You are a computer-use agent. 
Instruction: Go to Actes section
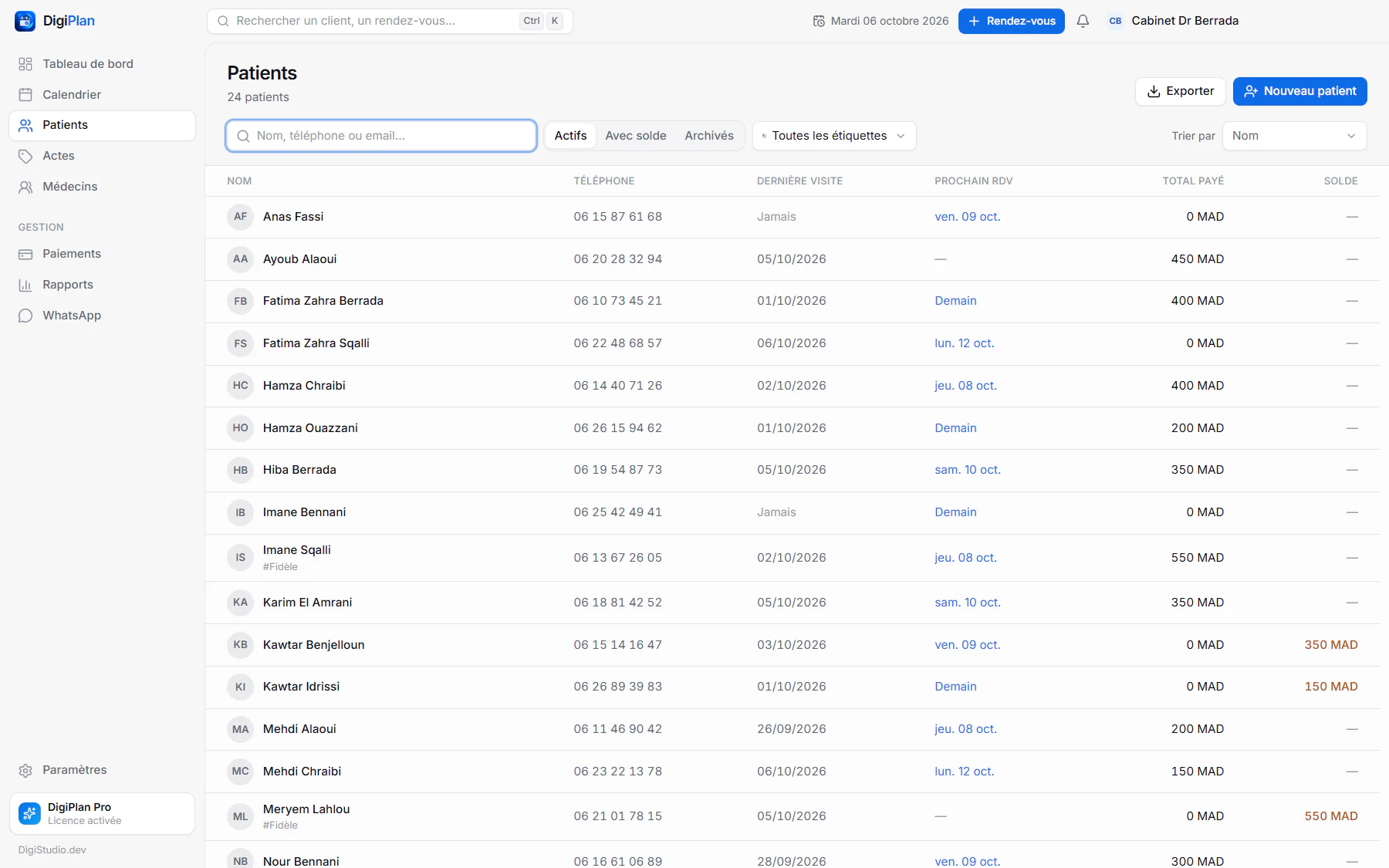point(102,156)
